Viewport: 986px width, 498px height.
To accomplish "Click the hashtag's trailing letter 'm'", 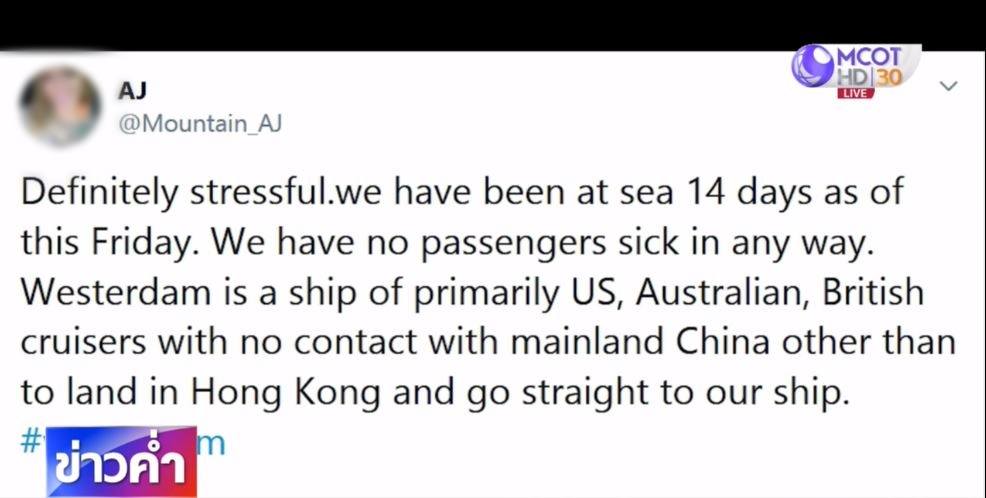I will coord(211,442).
